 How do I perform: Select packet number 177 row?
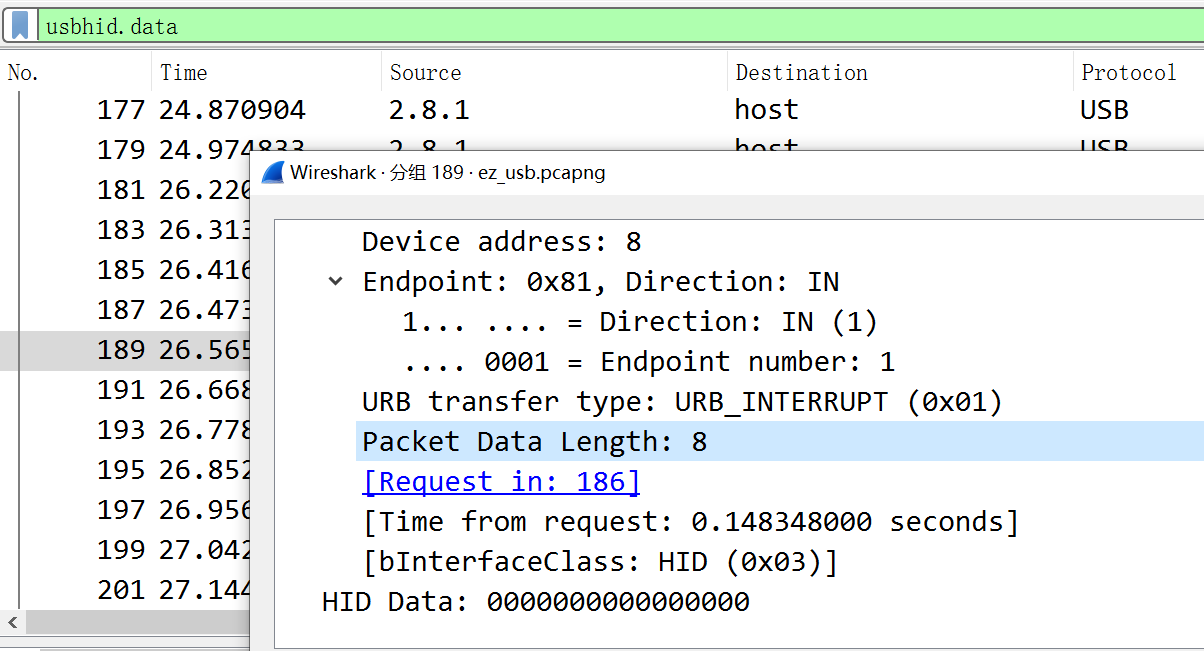[x=120, y=110]
